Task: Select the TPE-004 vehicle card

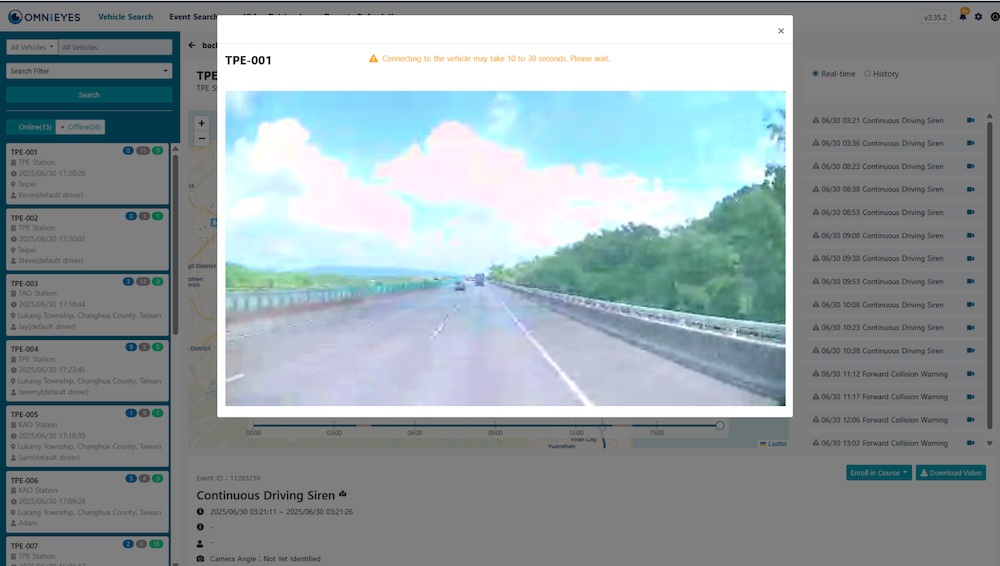Action: point(87,371)
